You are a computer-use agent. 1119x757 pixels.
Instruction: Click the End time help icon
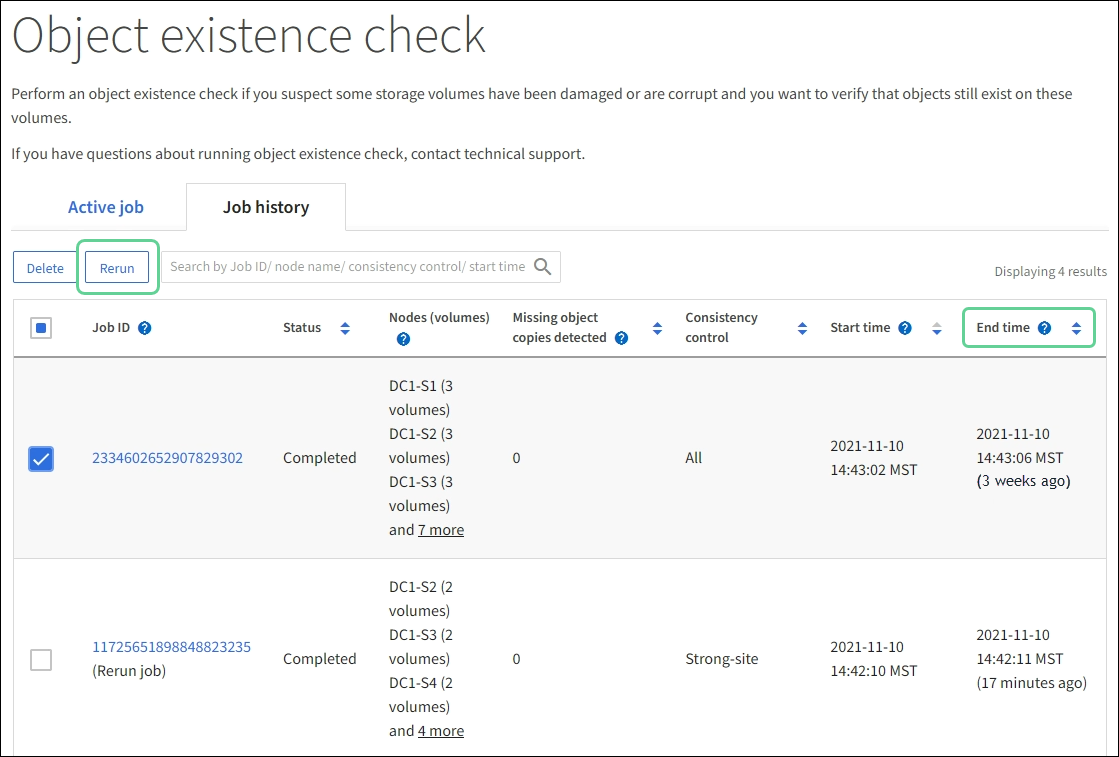click(x=1044, y=328)
